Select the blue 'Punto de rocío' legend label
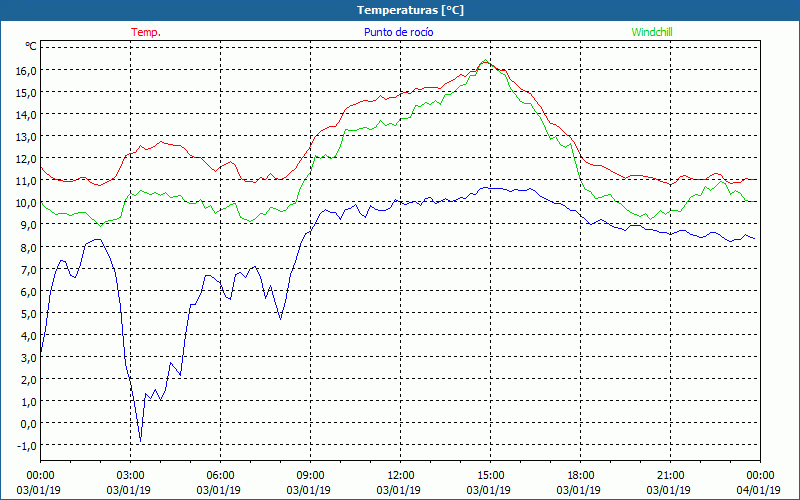 click(398, 32)
